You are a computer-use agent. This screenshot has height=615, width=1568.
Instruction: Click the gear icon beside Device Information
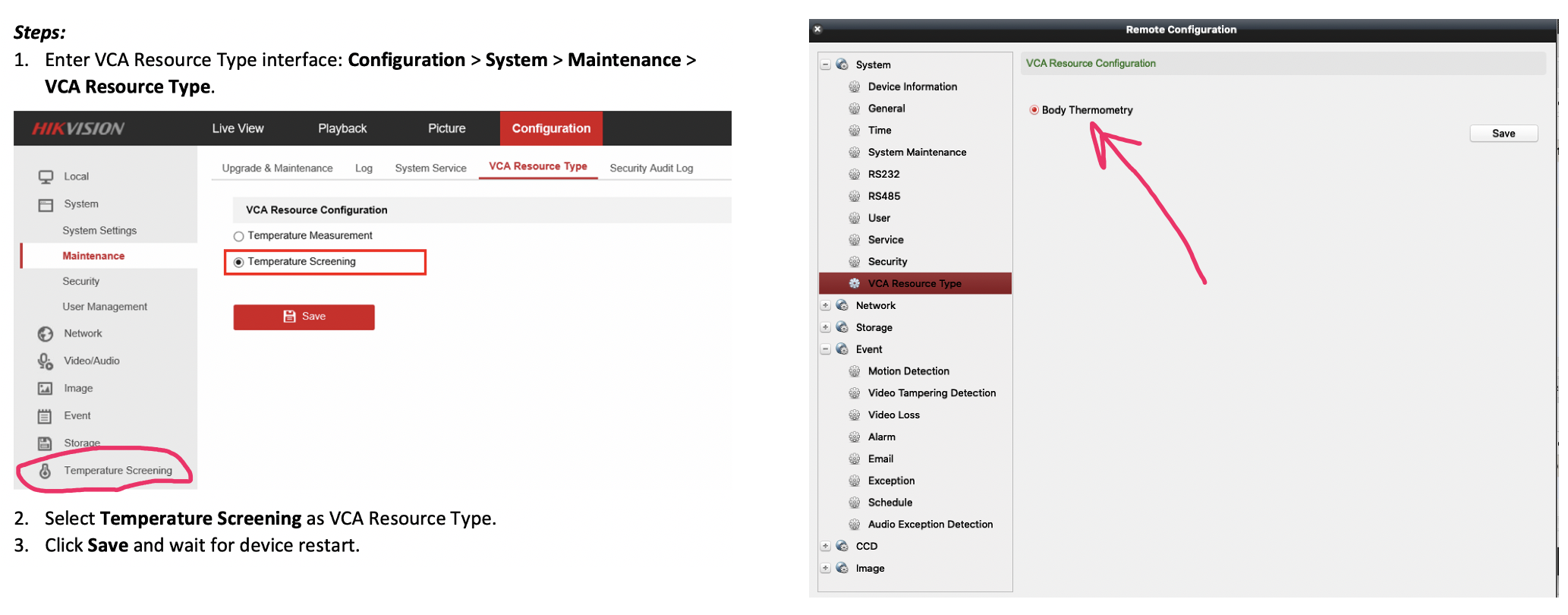[x=854, y=87]
